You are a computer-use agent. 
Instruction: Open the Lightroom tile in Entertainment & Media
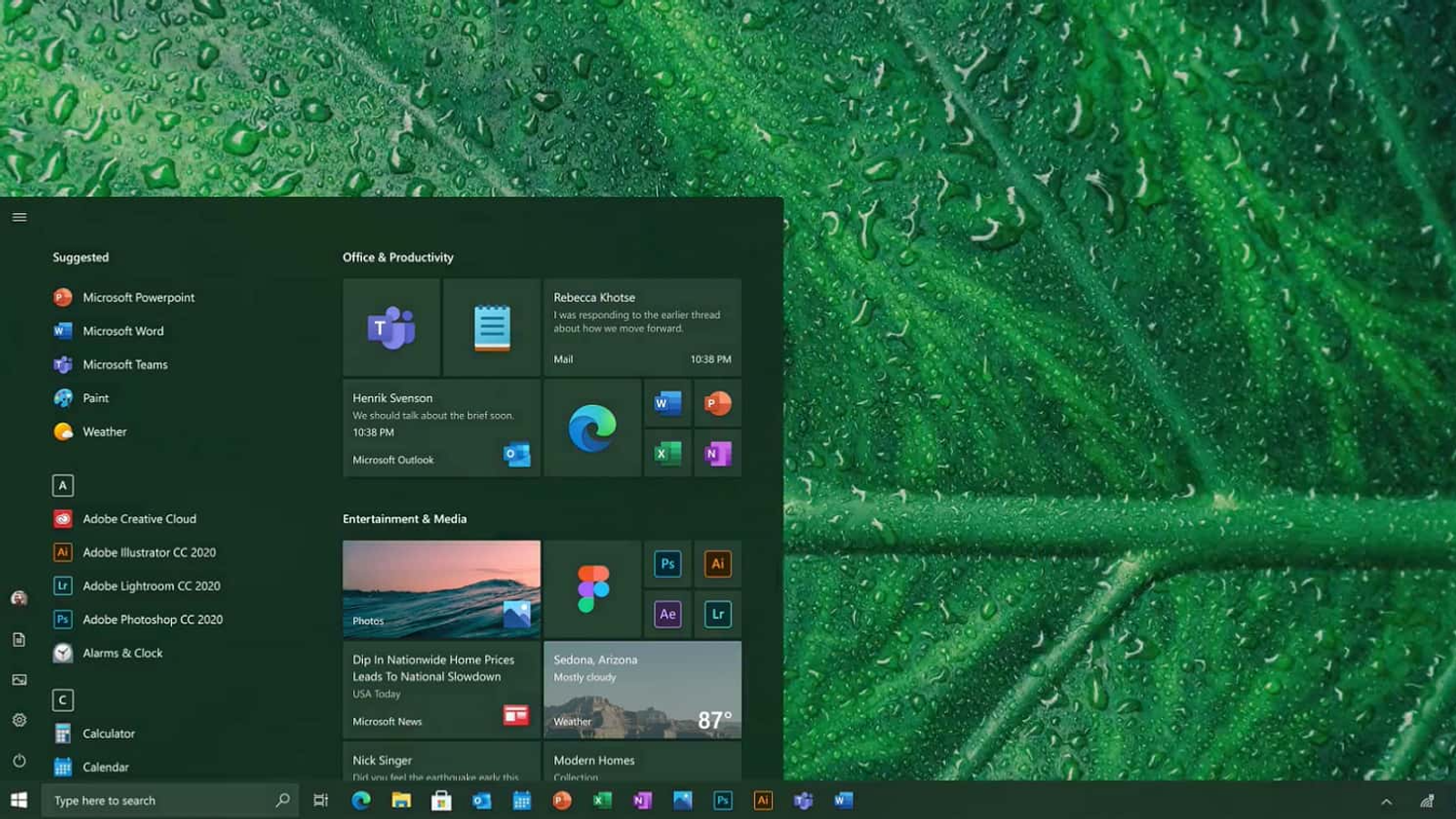click(x=717, y=614)
